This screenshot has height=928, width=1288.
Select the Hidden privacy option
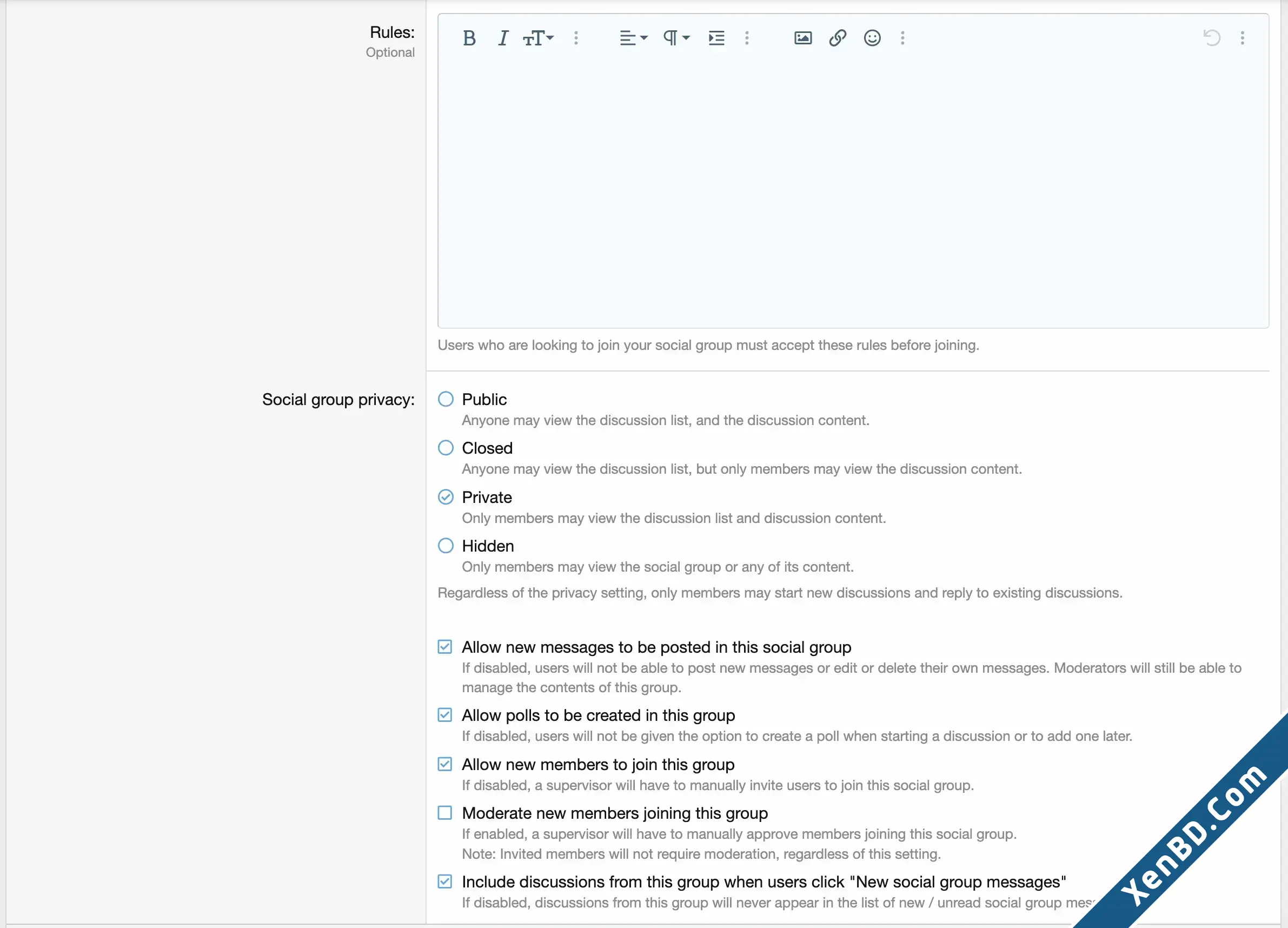pos(446,546)
